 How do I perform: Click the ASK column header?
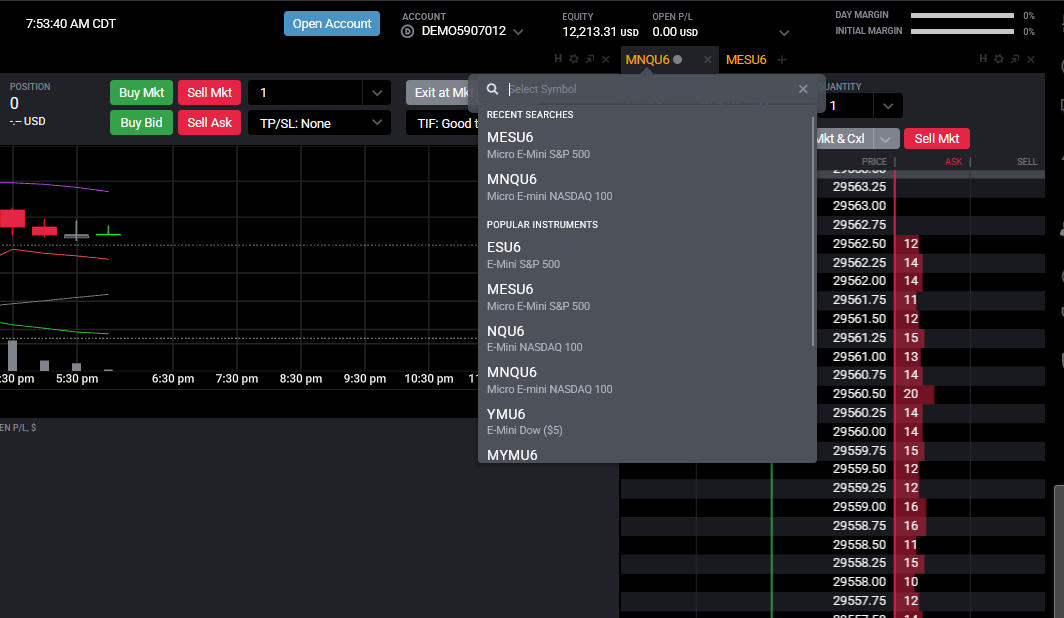953,161
